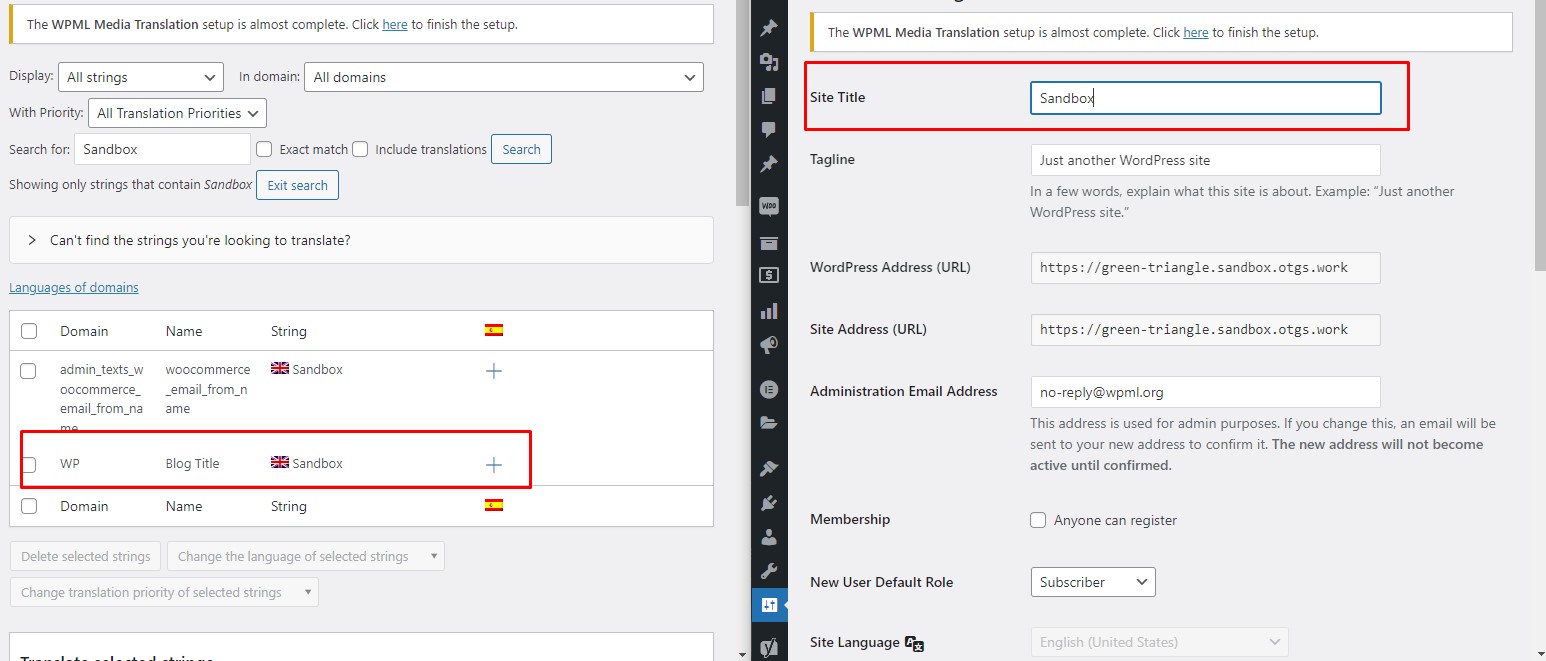Click into the Search for field
Image resolution: width=1546 pixels, height=661 pixels.
162,149
